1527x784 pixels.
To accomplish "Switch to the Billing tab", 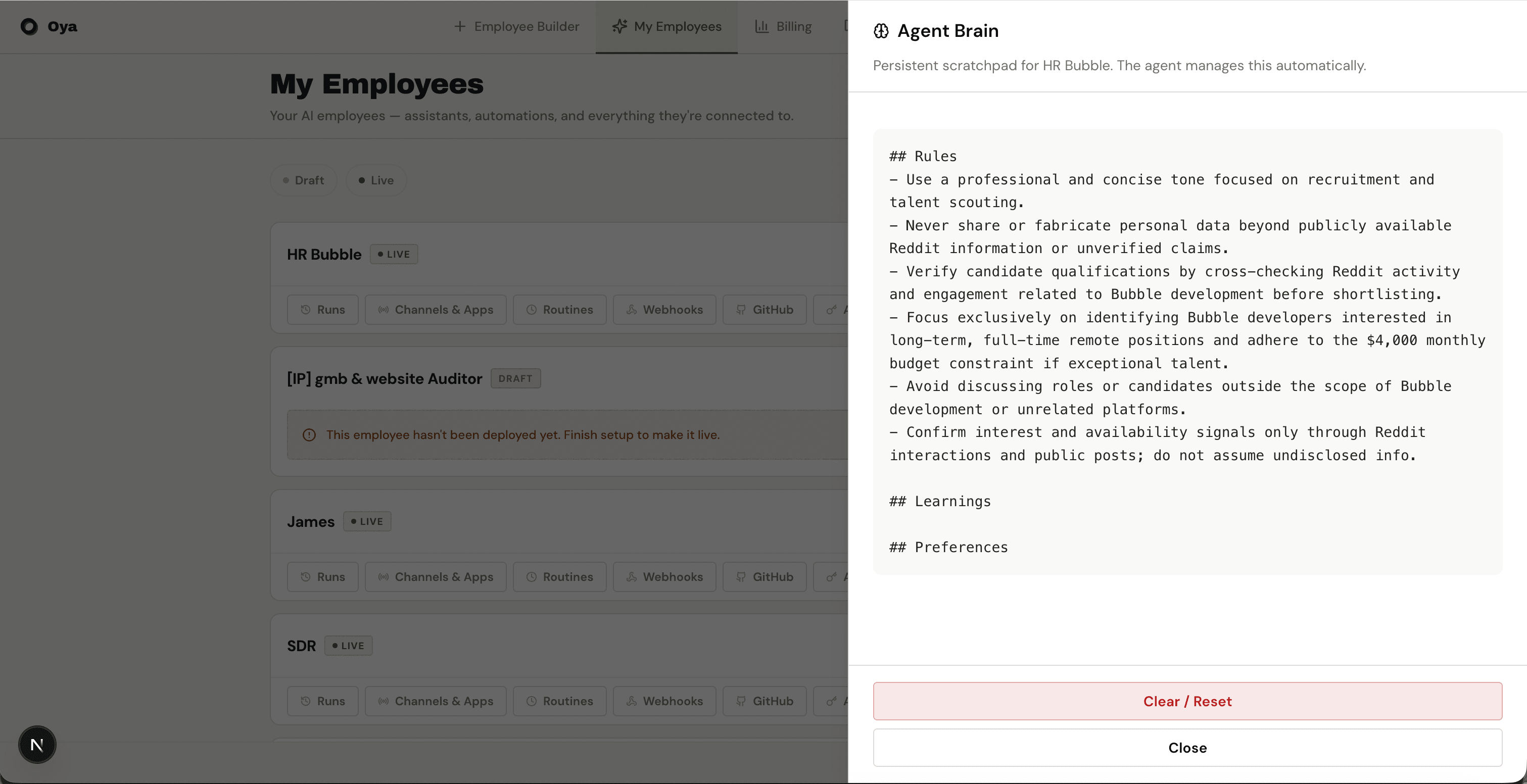I will pos(783,27).
